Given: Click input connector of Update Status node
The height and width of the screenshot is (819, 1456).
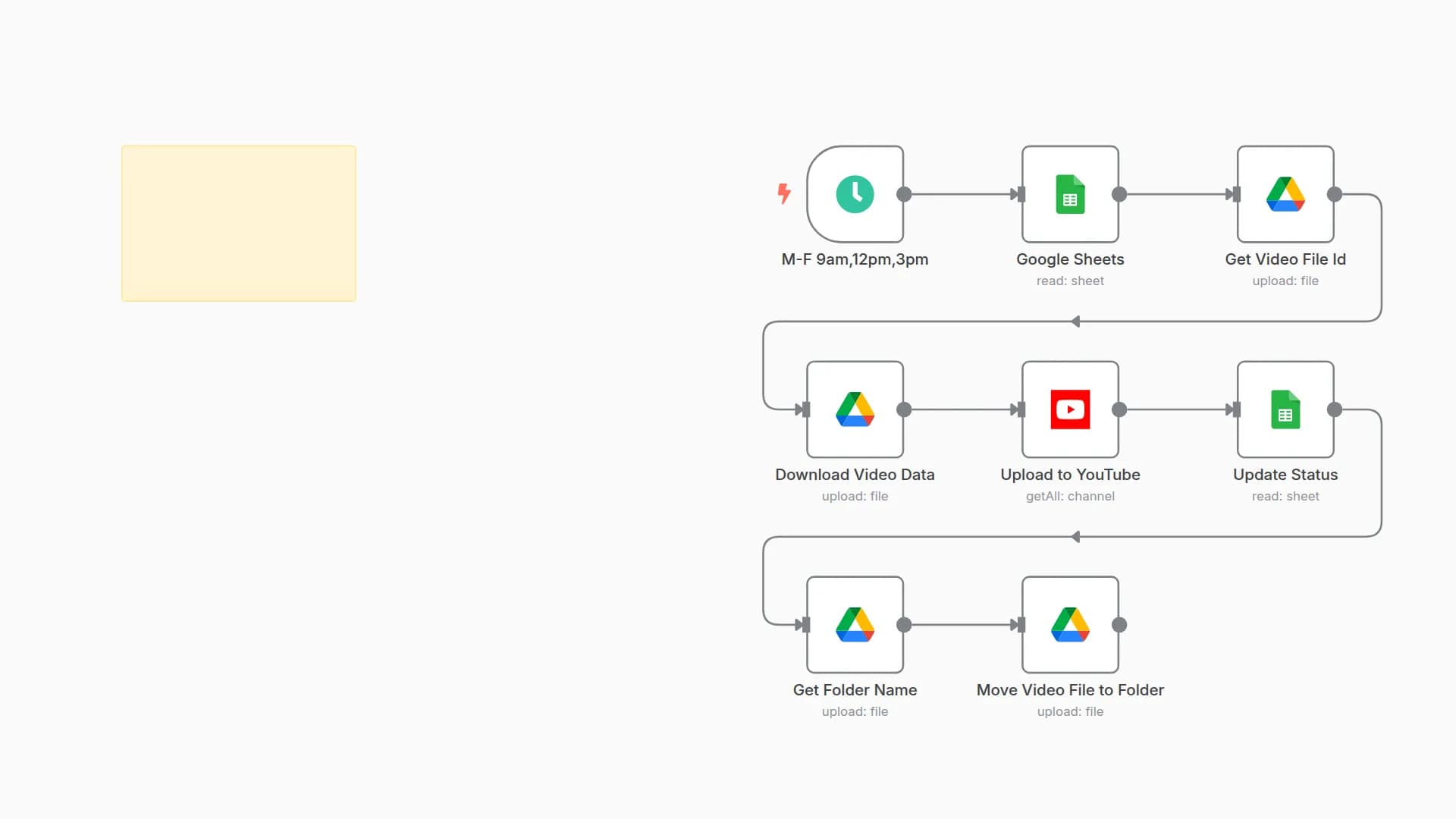Looking at the screenshot, I should 1236,409.
